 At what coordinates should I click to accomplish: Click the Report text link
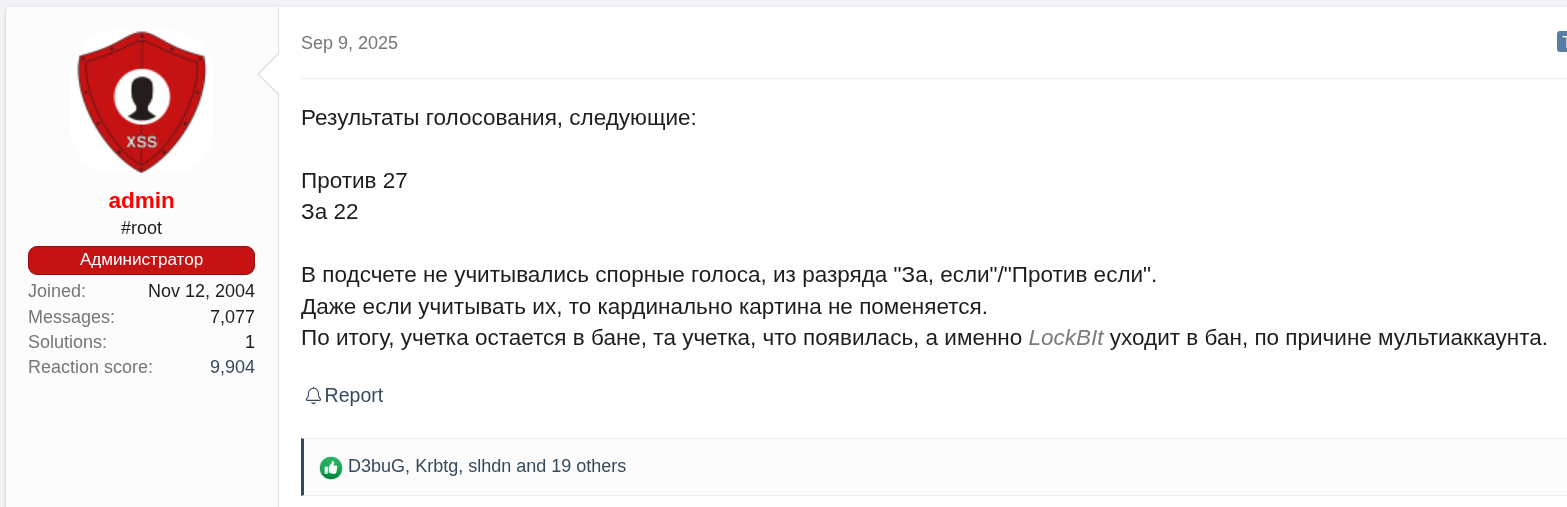pos(354,396)
